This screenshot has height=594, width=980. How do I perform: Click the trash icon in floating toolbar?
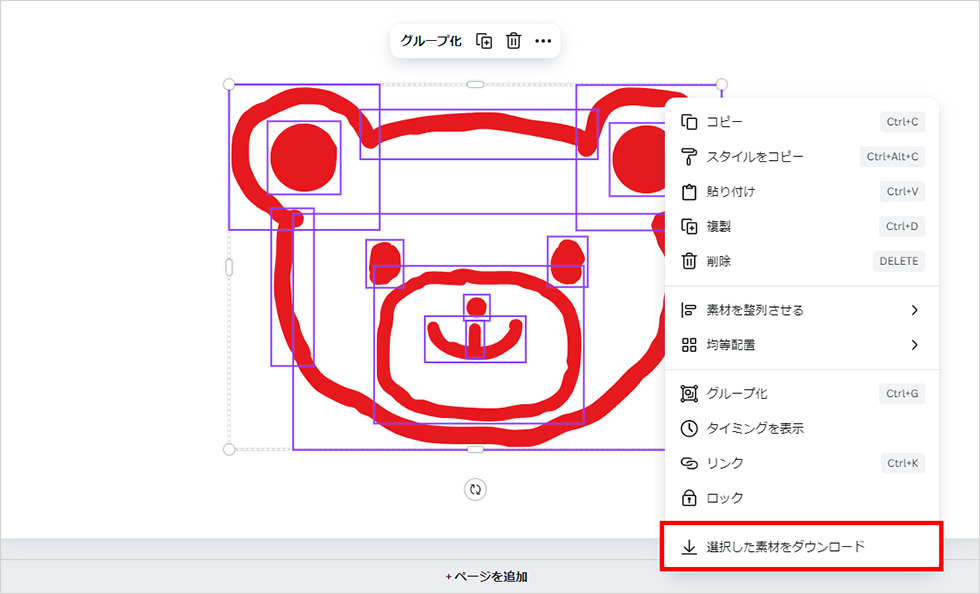click(x=513, y=41)
